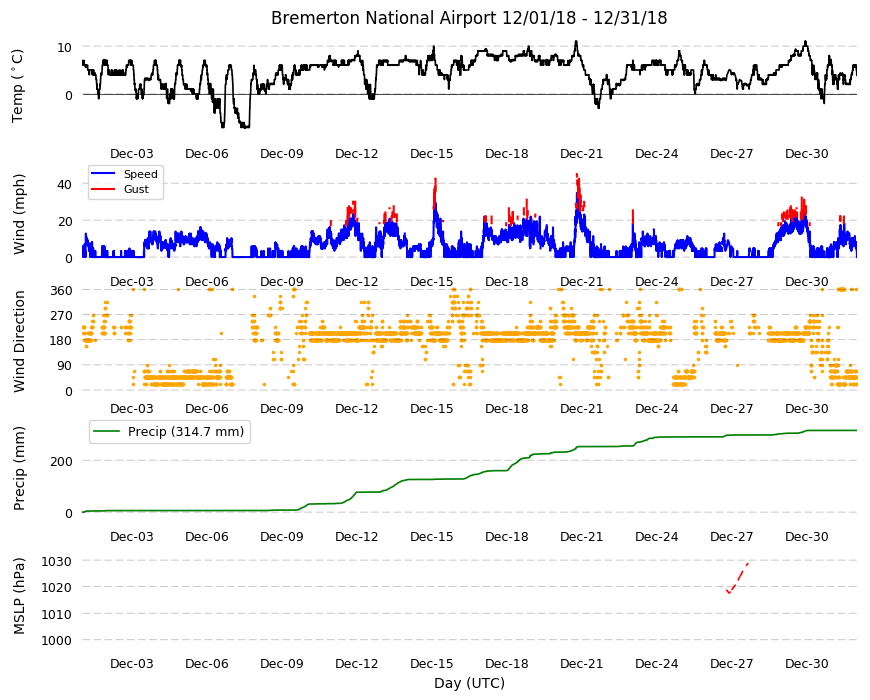Click Dec-15 tick label under temperature plot
Viewport: 870px width, 700px height.
click(432, 154)
